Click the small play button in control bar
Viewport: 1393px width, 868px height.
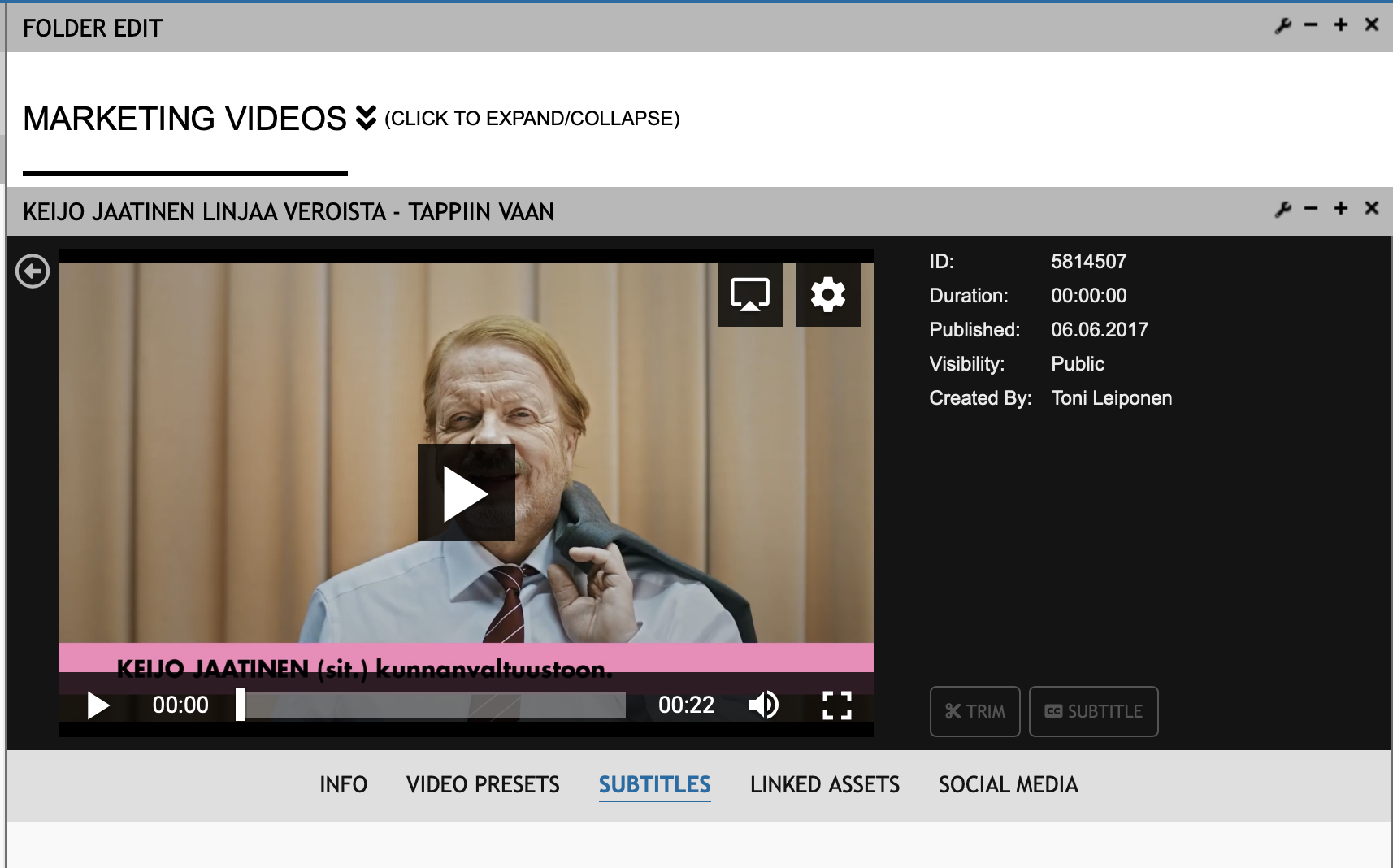tap(98, 705)
